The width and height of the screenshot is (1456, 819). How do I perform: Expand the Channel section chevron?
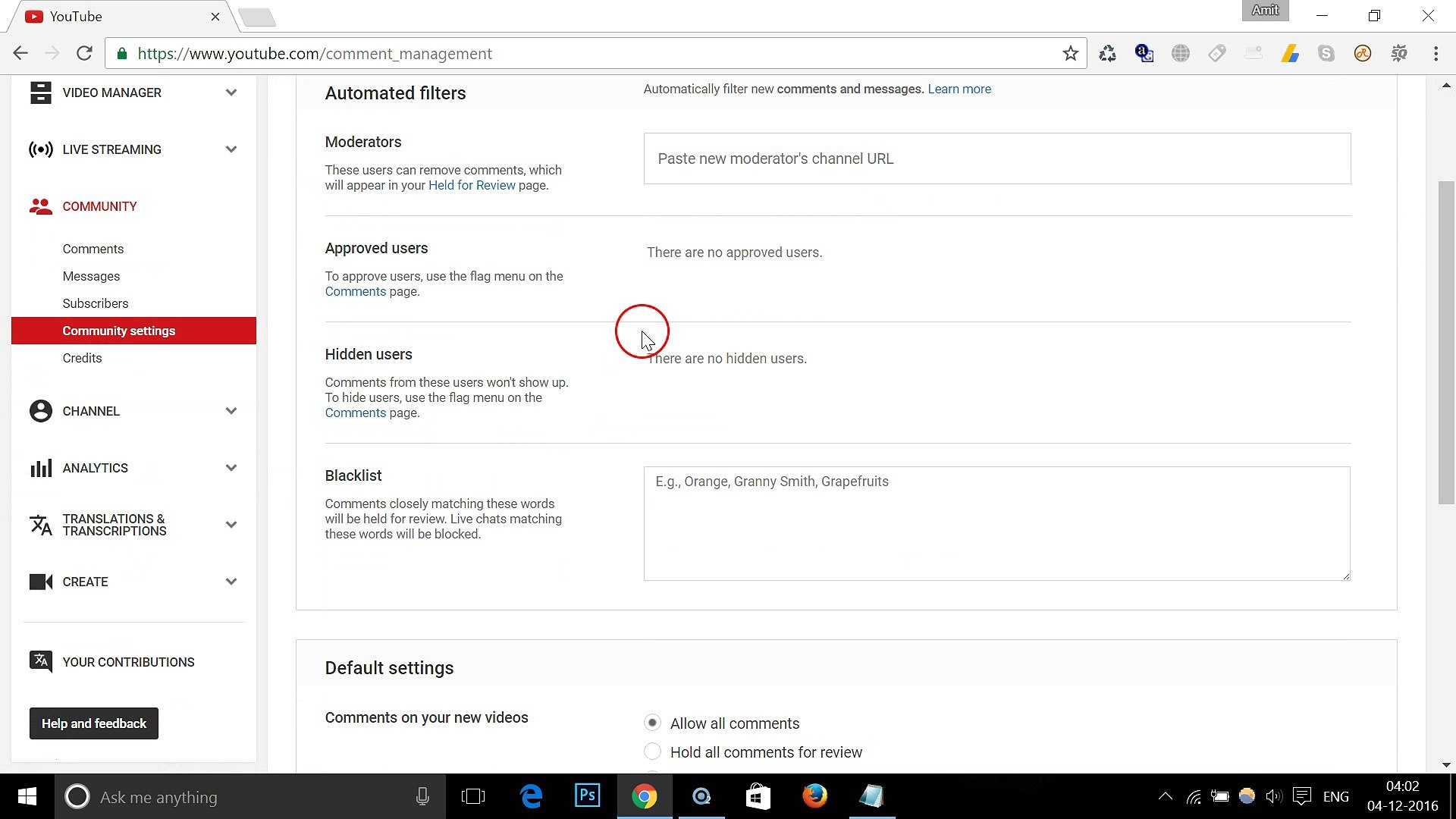coord(231,410)
